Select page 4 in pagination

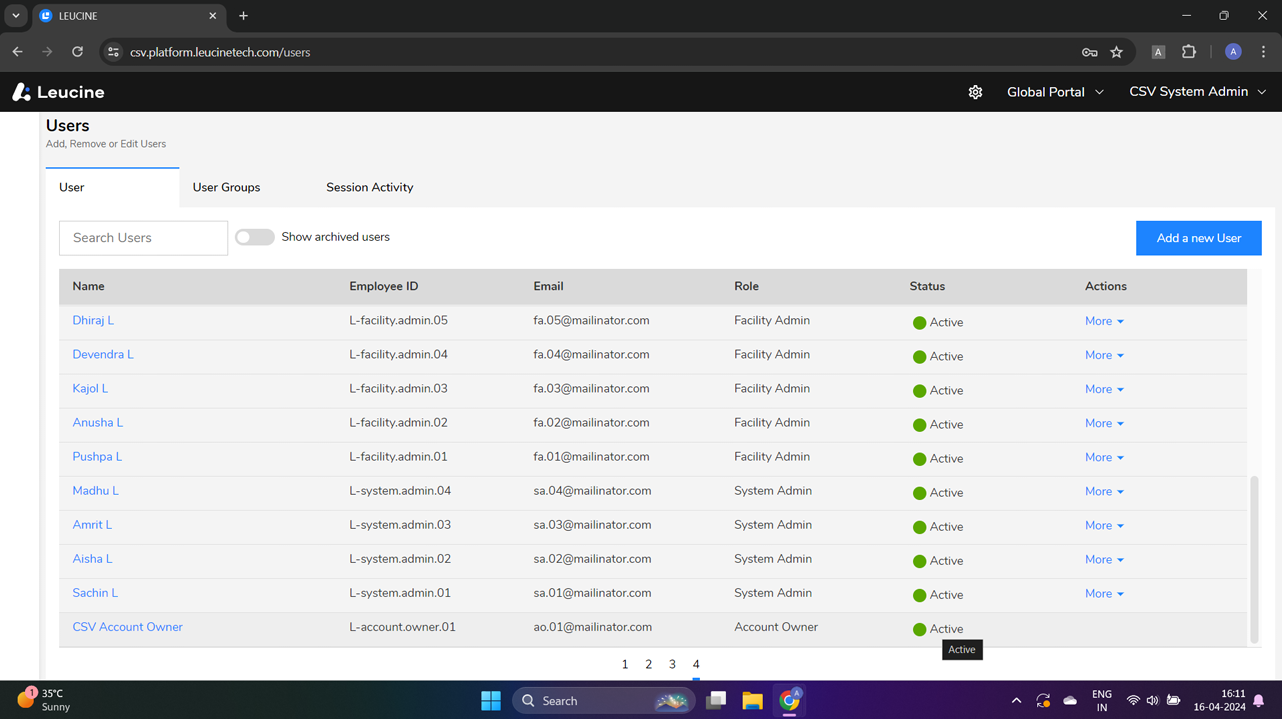[696, 664]
